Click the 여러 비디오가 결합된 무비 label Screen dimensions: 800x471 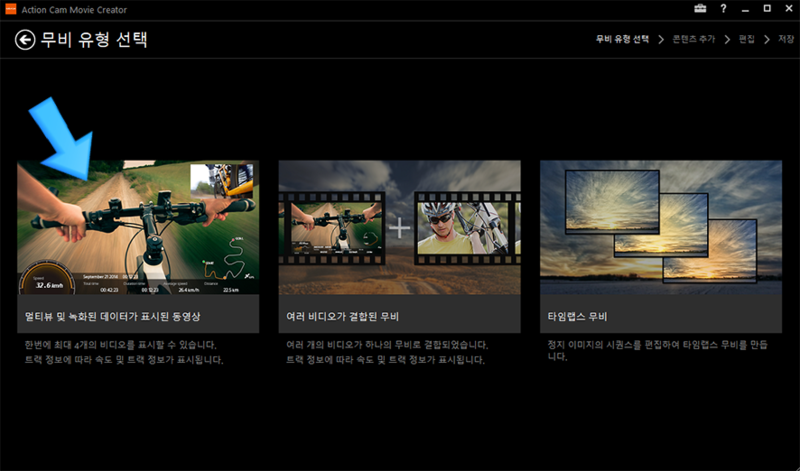343,316
